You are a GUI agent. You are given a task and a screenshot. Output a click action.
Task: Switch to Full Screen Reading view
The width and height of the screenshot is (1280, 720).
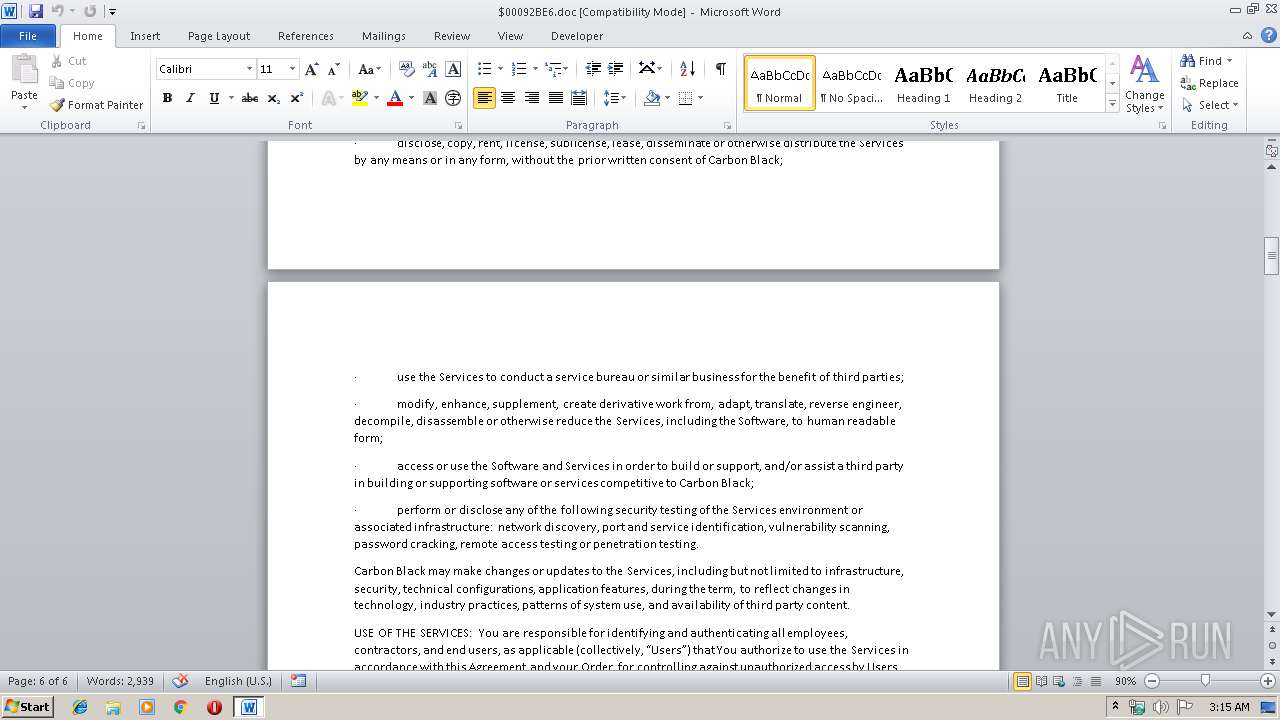(x=1041, y=681)
